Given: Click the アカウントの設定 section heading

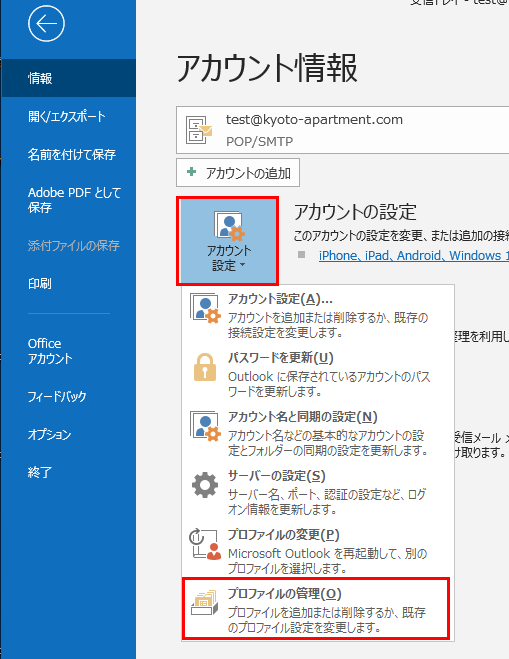Looking at the screenshot, I should pos(355,212).
